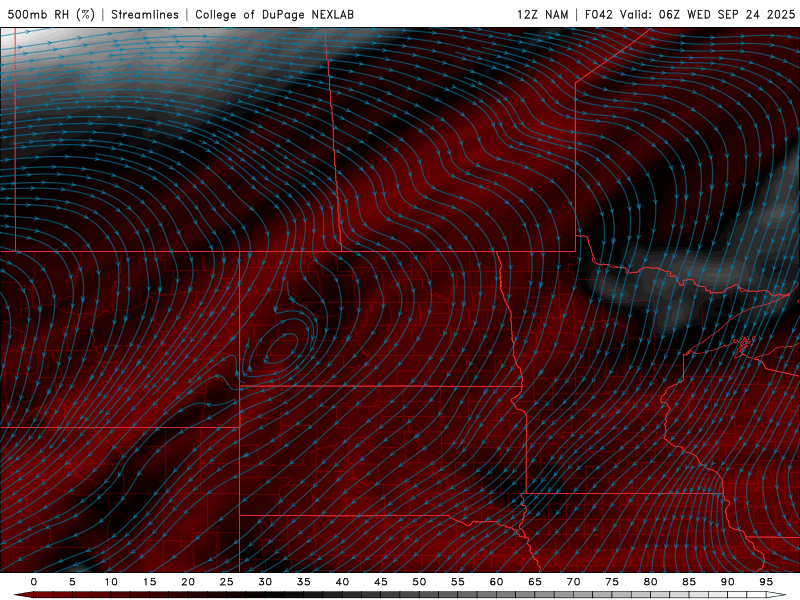Click the "50" label on the colorbar
This screenshot has height=600, width=800.
pos(419,582)
